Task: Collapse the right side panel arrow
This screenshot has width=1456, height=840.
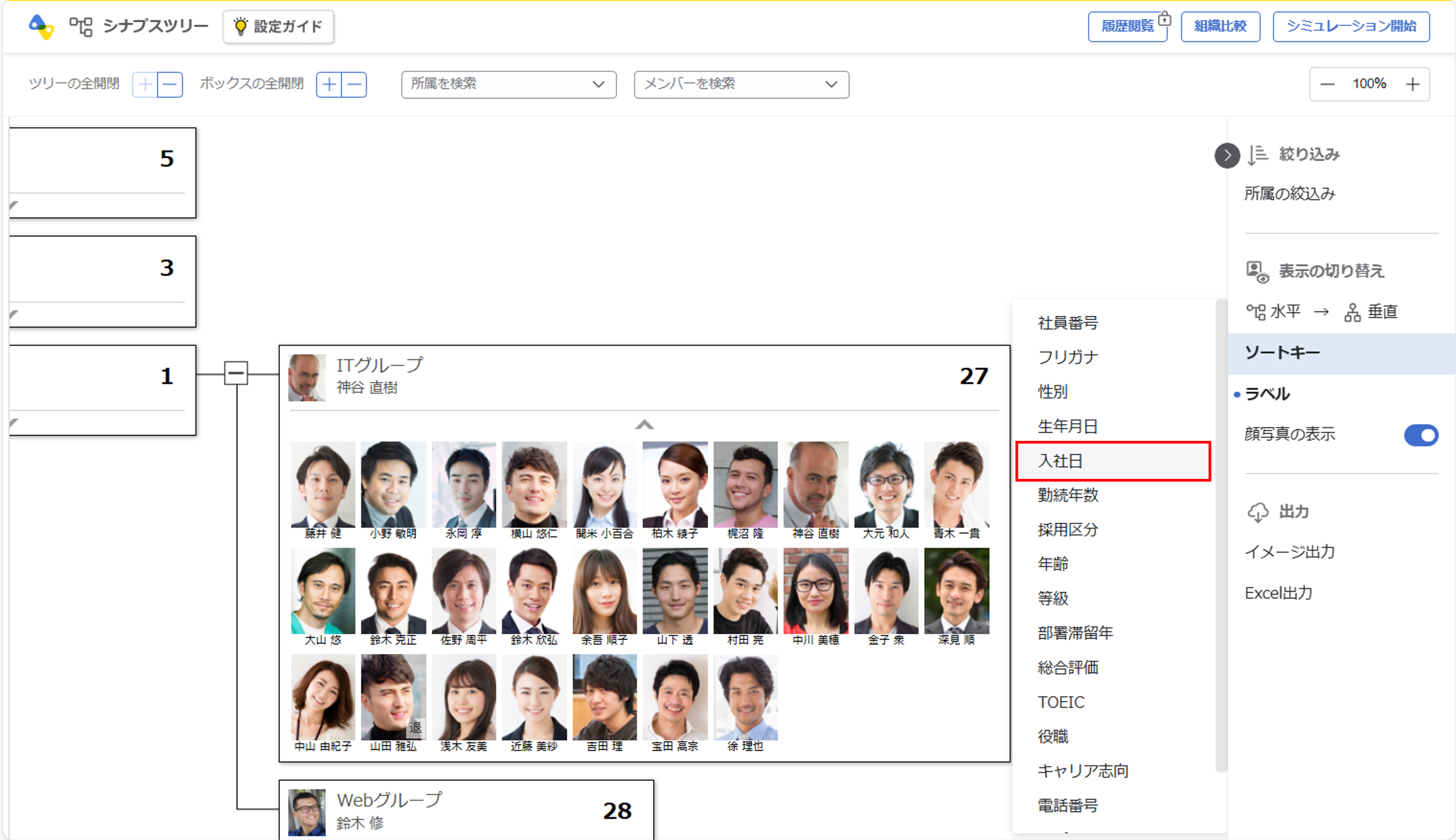Action: 1227,155
